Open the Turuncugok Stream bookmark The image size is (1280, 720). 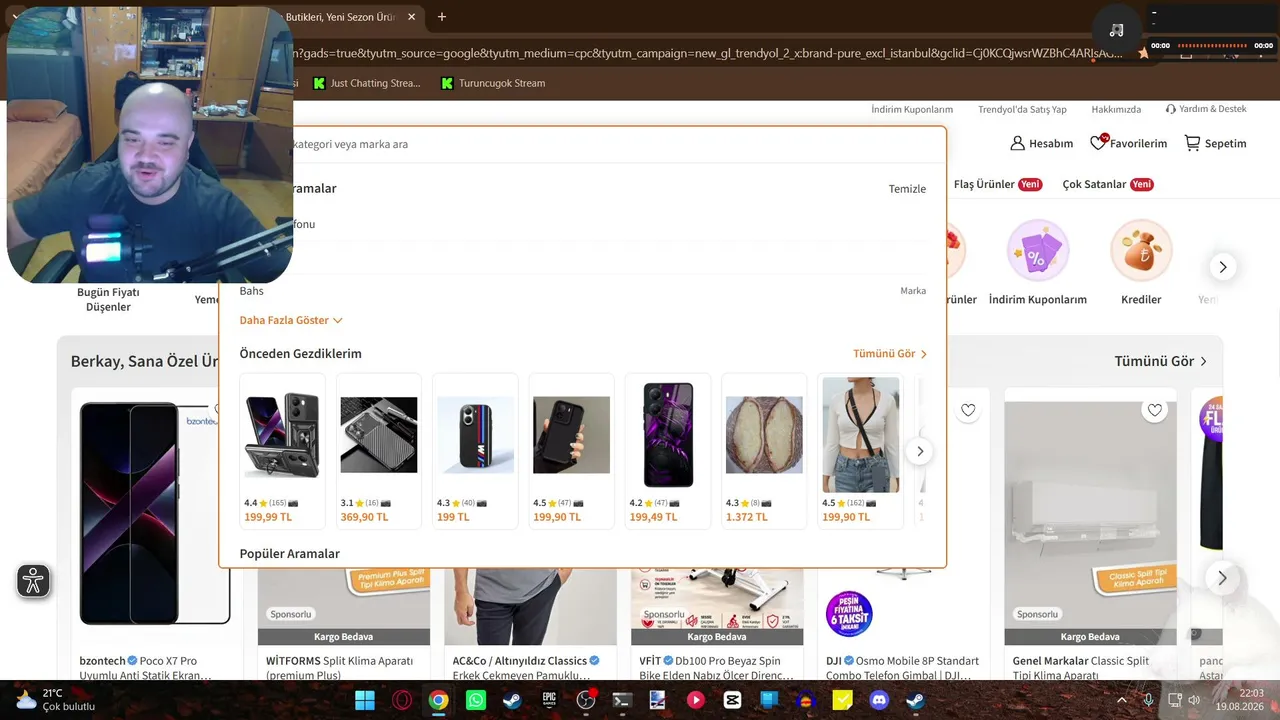tap(493, 83)
